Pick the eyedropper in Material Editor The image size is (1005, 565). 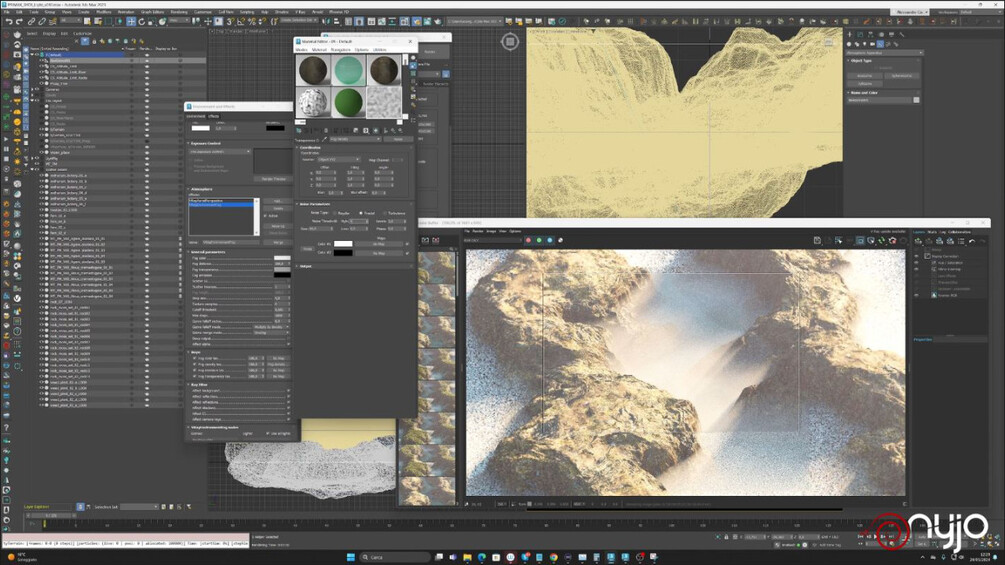(x=325, y=139)
